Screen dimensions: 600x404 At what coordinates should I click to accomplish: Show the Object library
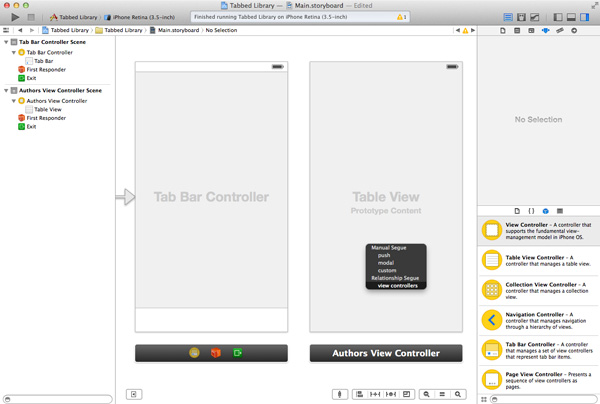(546, 211)
